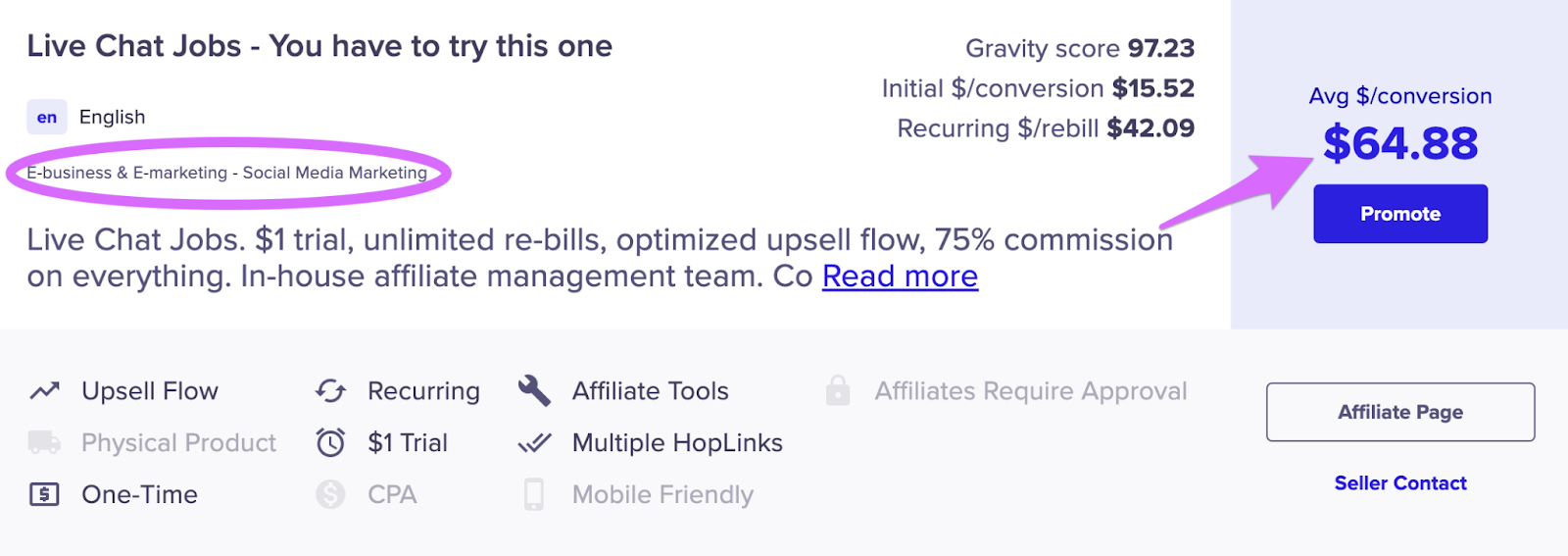Click the Affiliate Tools wrench icon
This screenshot has height=556, width=1568.
click(534, 390)
